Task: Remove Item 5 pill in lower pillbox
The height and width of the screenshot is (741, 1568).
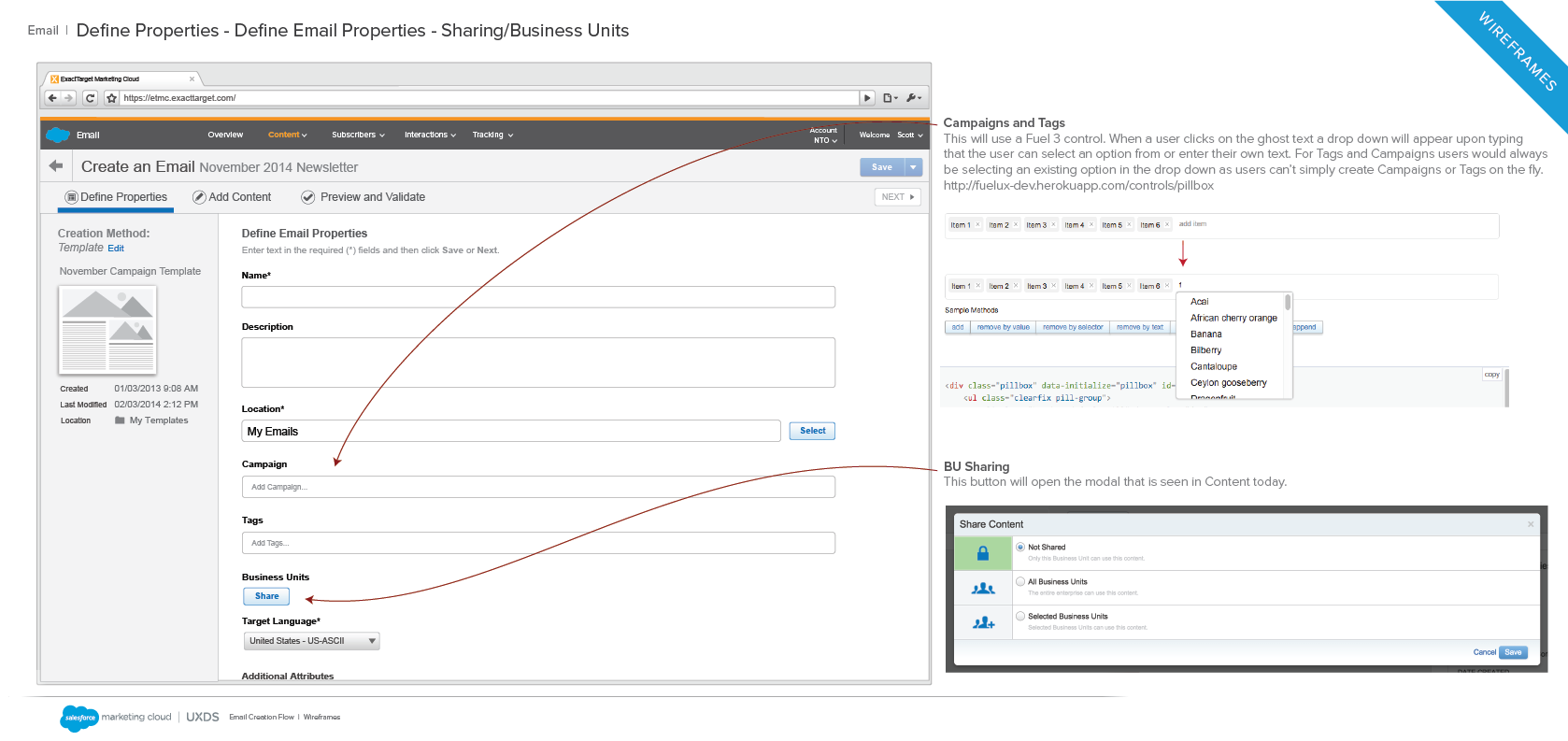Action: click(x=1129, y=286)
